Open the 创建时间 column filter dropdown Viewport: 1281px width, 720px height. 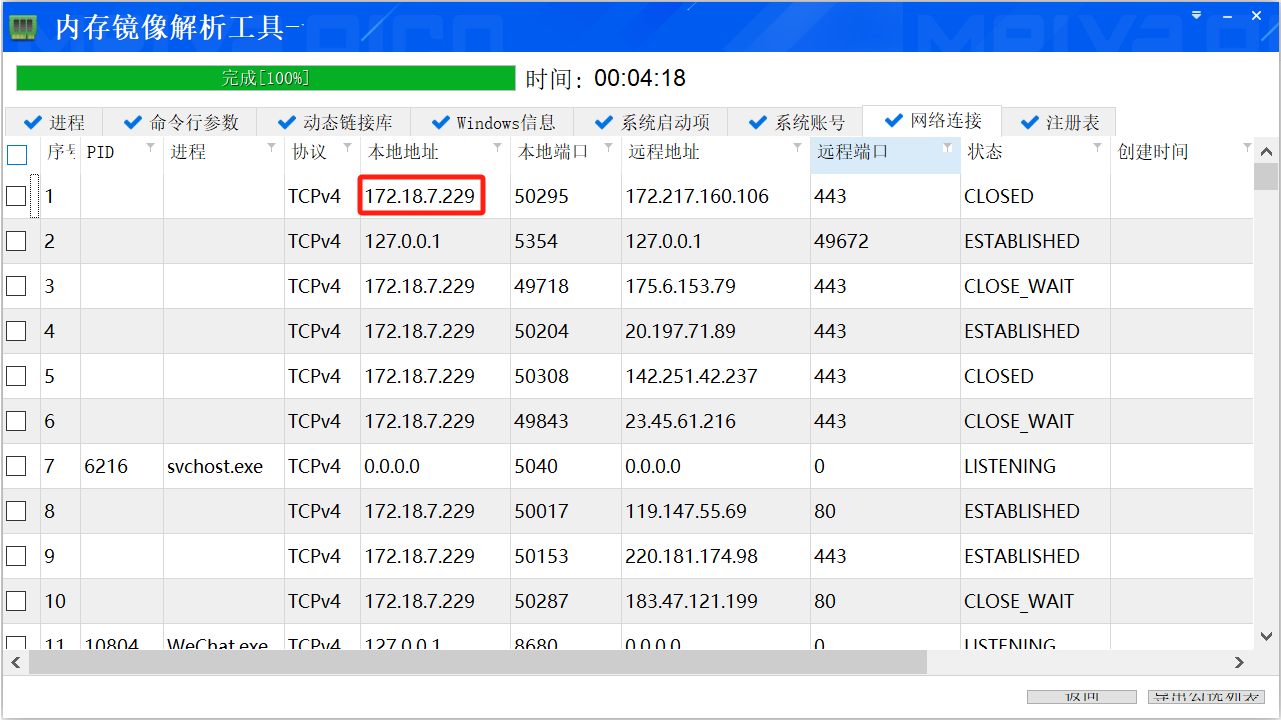[x=1247, y=148]
